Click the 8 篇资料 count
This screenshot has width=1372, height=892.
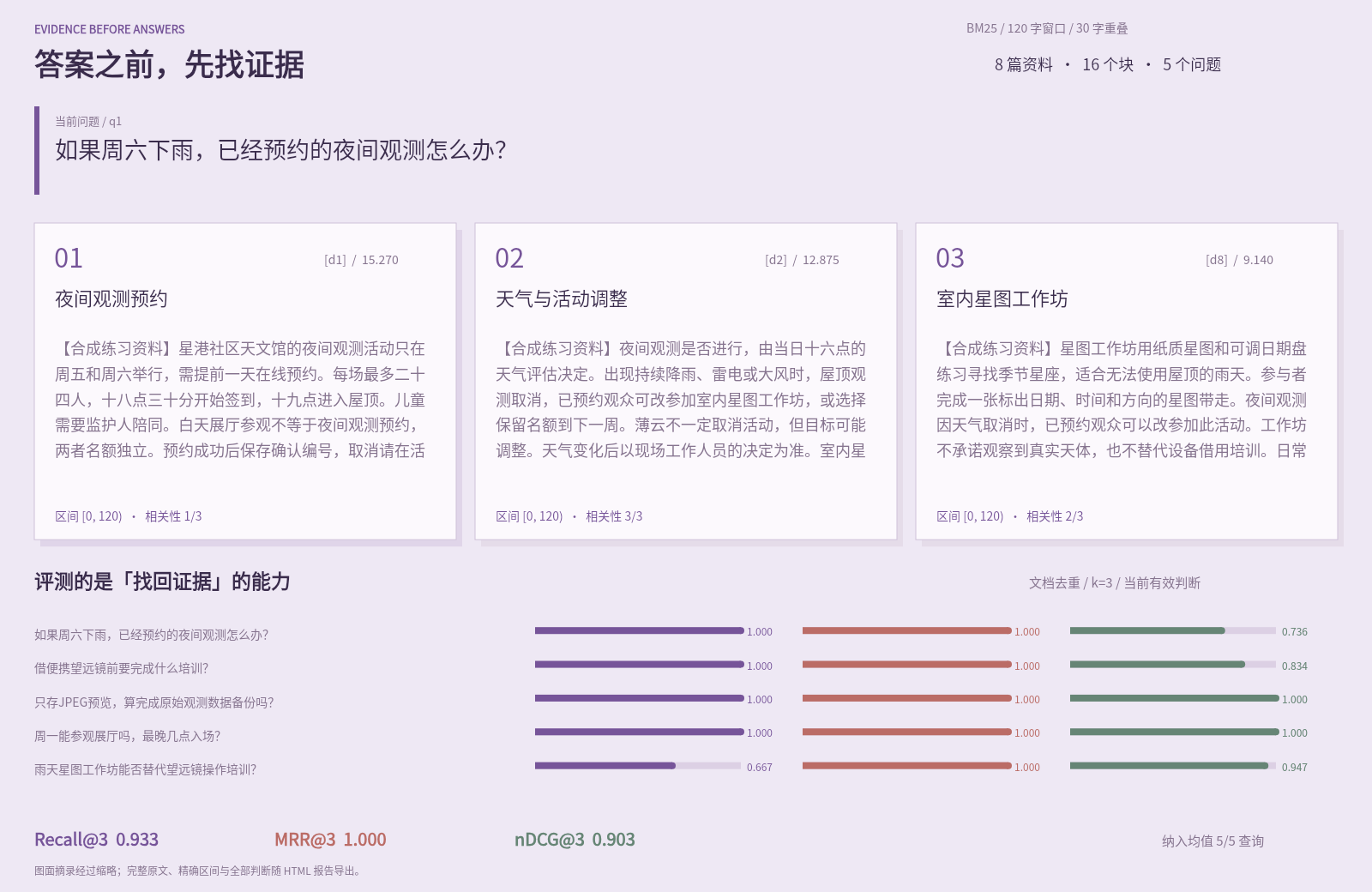(x=1024, y=64)
